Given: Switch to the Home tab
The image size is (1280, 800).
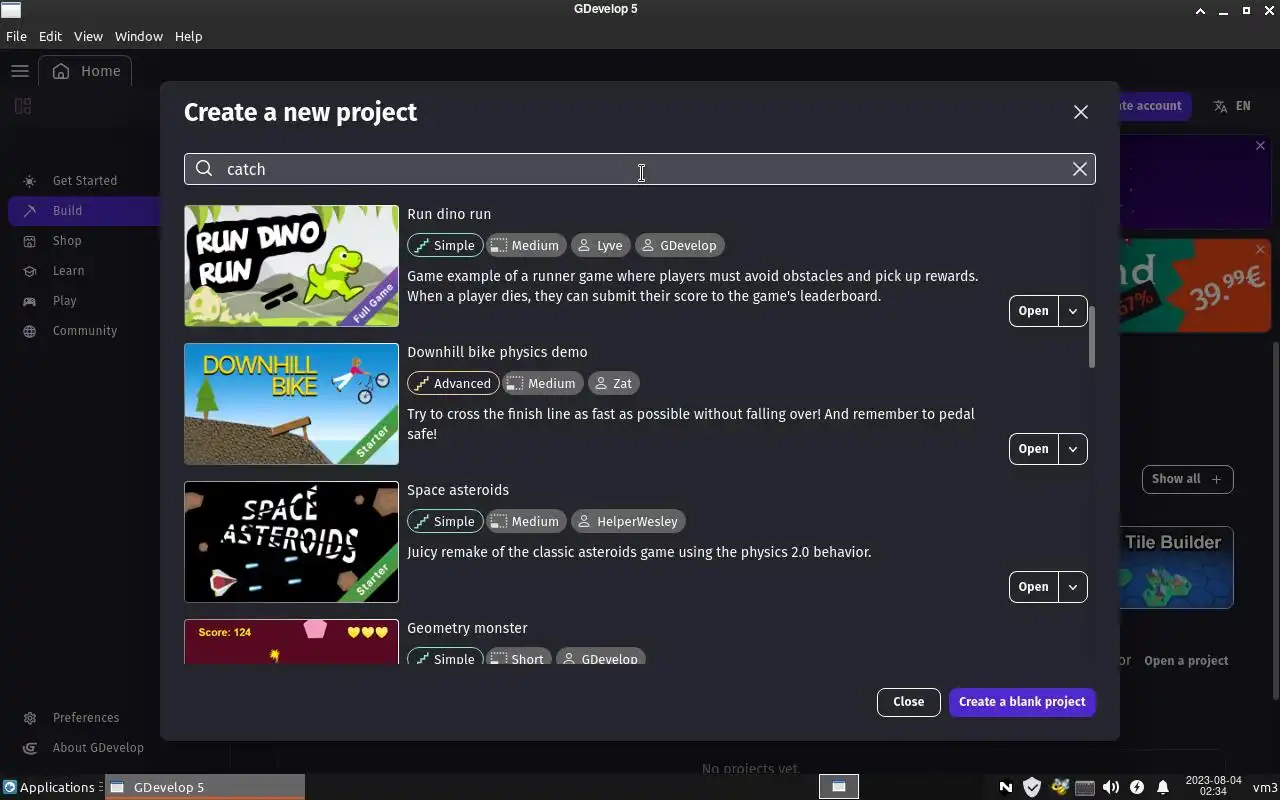Looking at the screenshot, I should tap(86, 71).
